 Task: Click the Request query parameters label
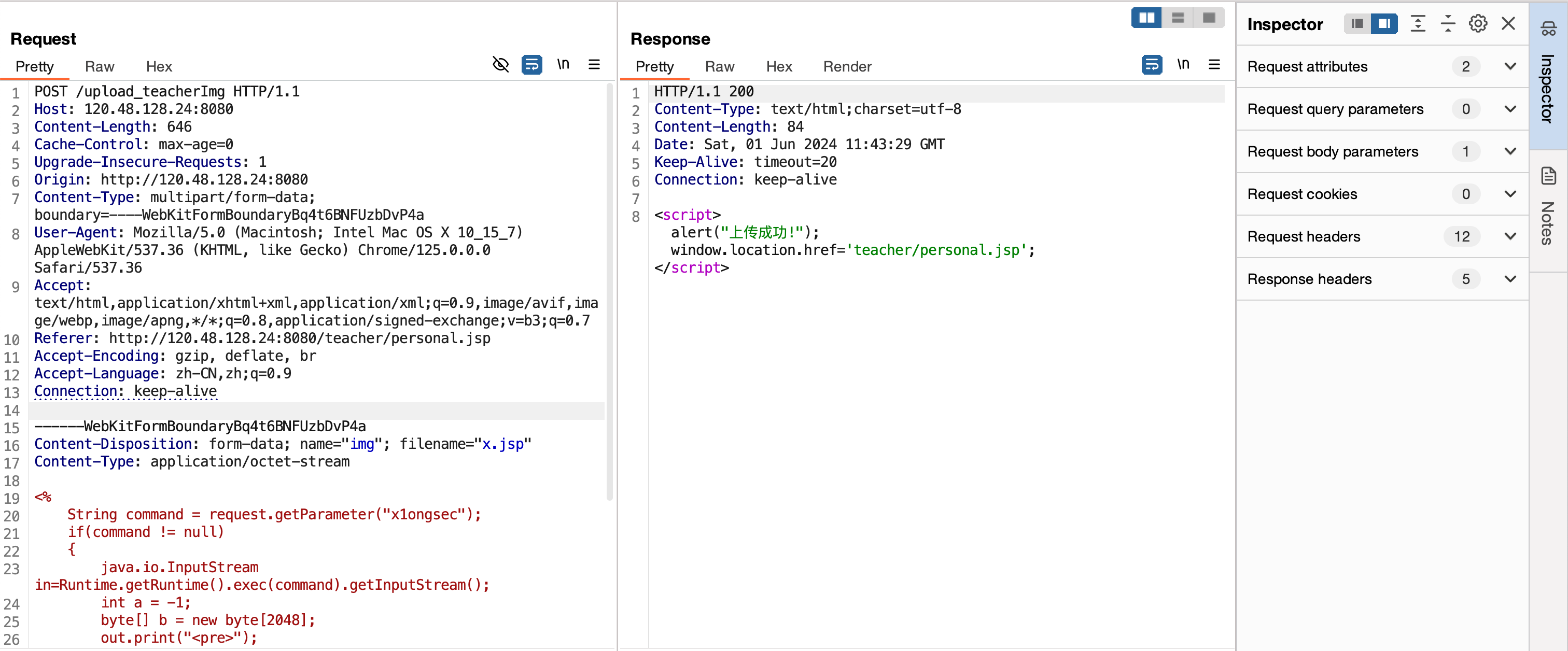tap(1335, 109)
